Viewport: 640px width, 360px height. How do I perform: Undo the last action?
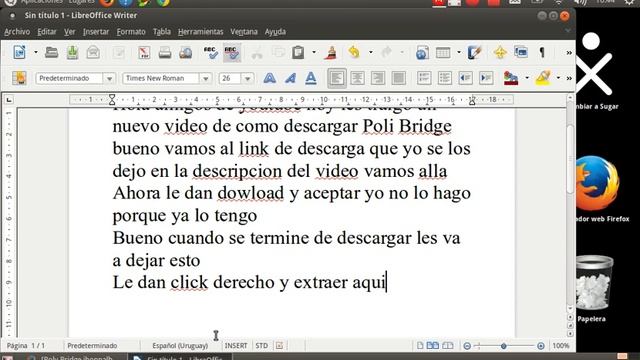pyautogui.click(x=354, y=52)
